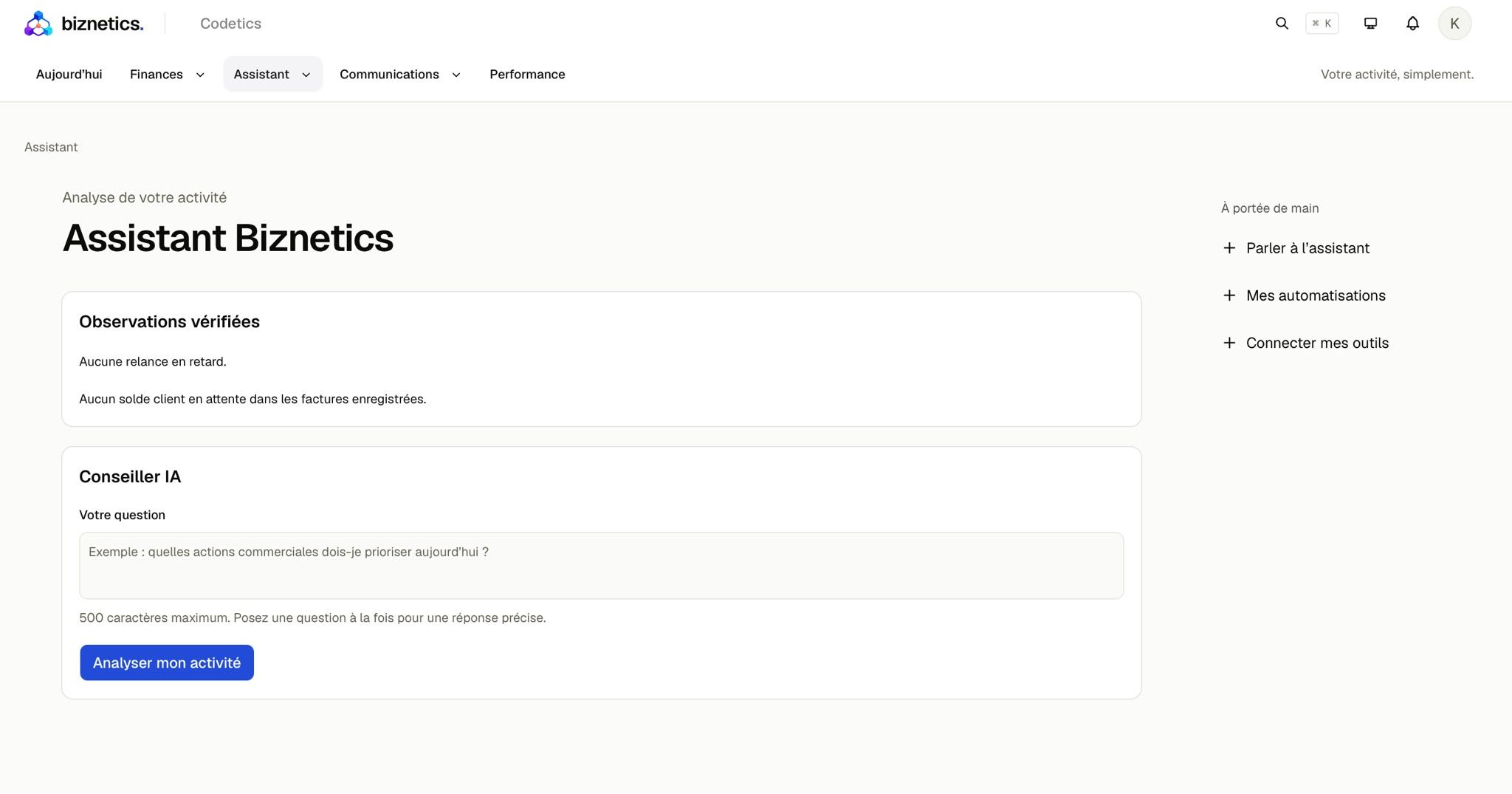The image size is (1512, 794).
Task: Expand the Assistant chevron arrow
Action: point(306,75)
